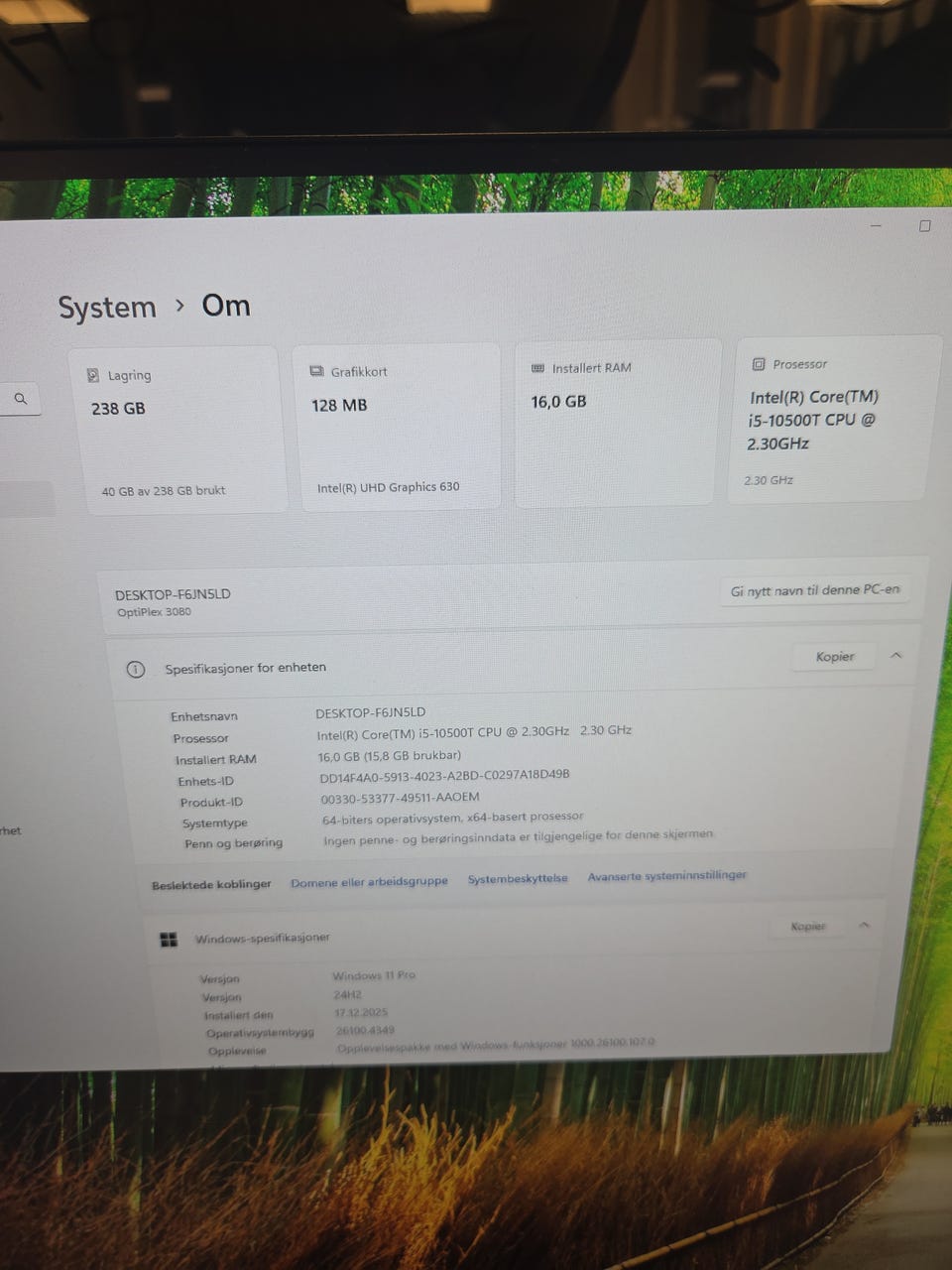The image size is (952, 1270).
Task: Click the search magnifier icon in sidebar
Action: 20,399
